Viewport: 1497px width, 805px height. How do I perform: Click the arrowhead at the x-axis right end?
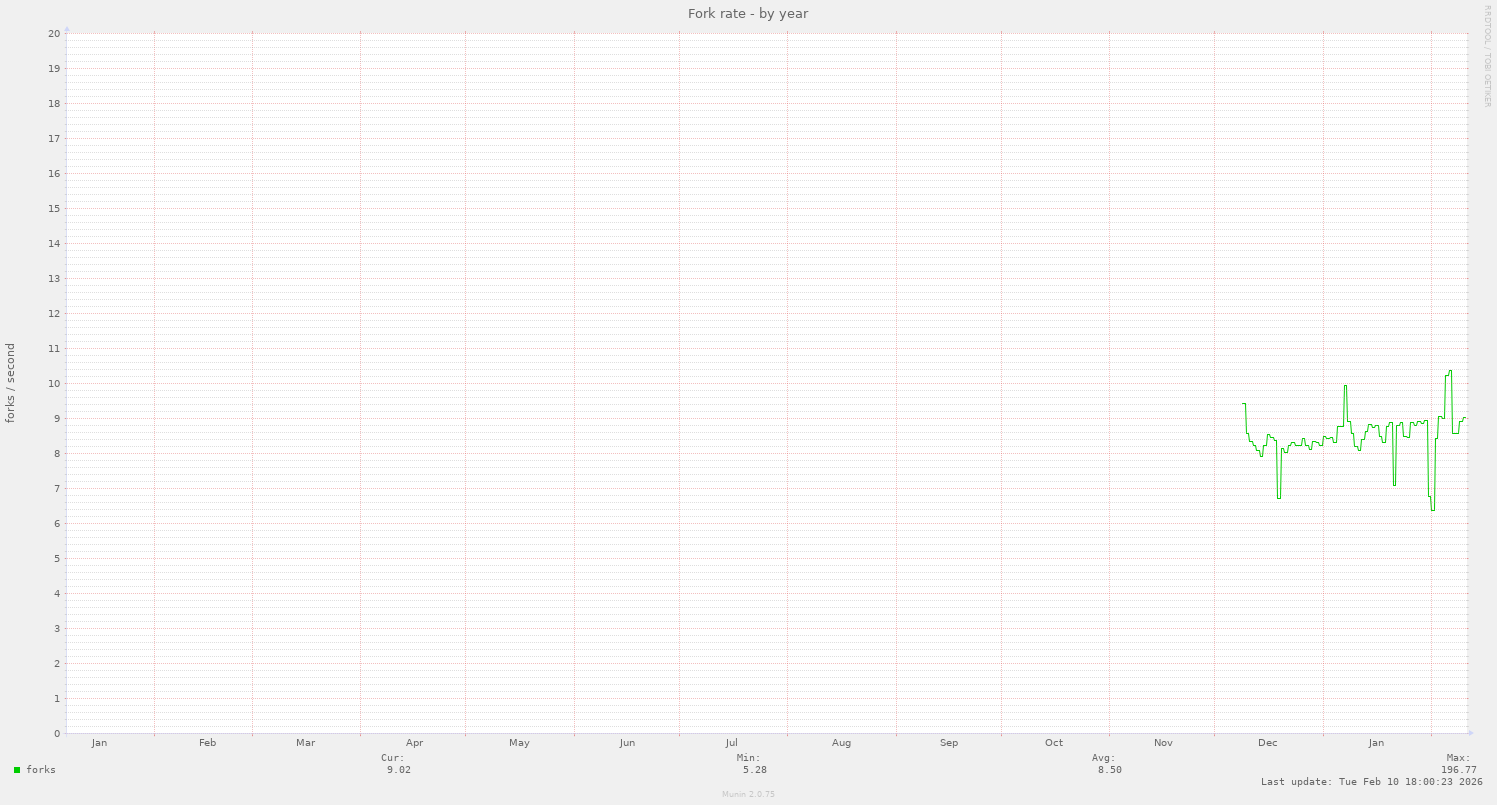1469,733
